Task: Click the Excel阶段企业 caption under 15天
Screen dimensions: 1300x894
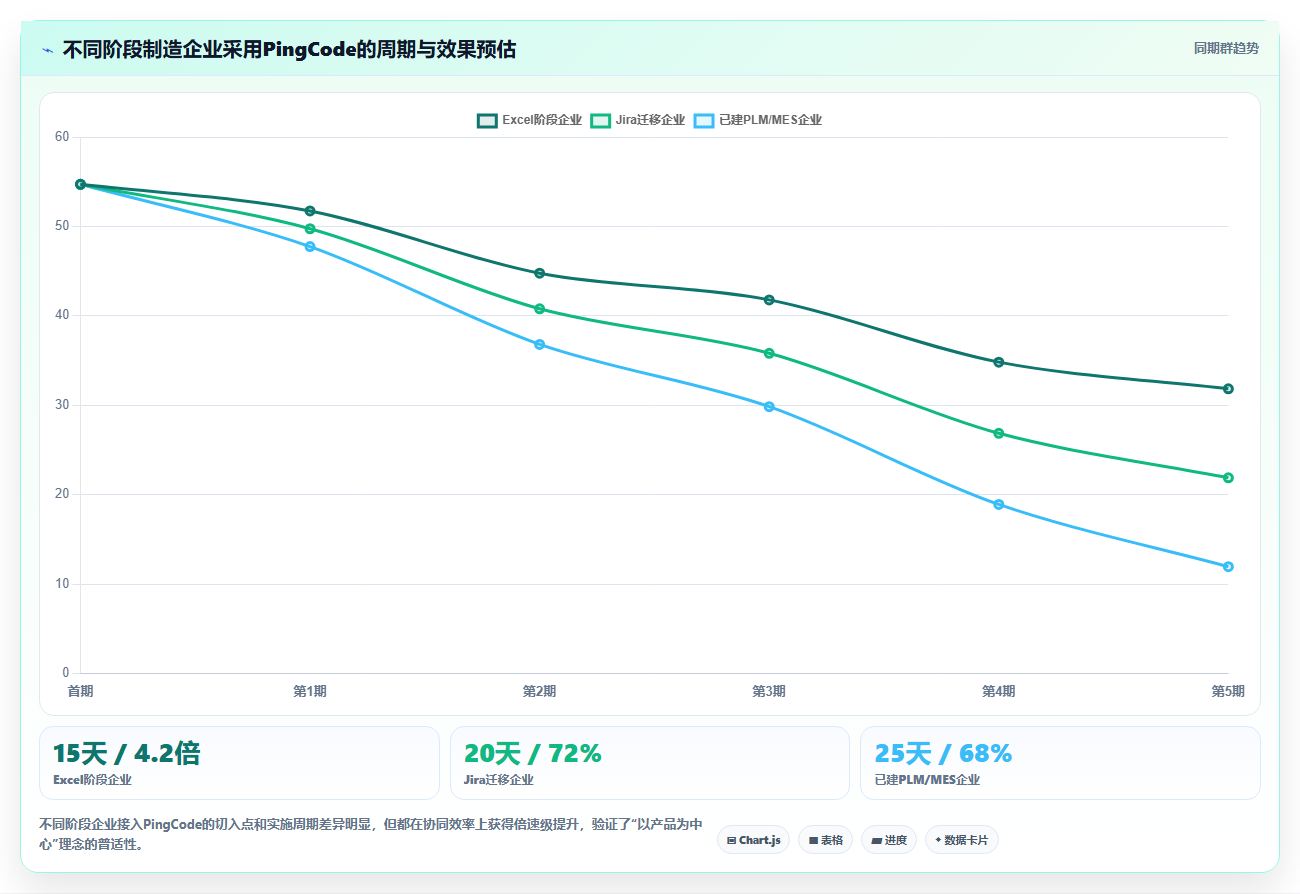Action: pyautogui.click(x=92, y=780)
